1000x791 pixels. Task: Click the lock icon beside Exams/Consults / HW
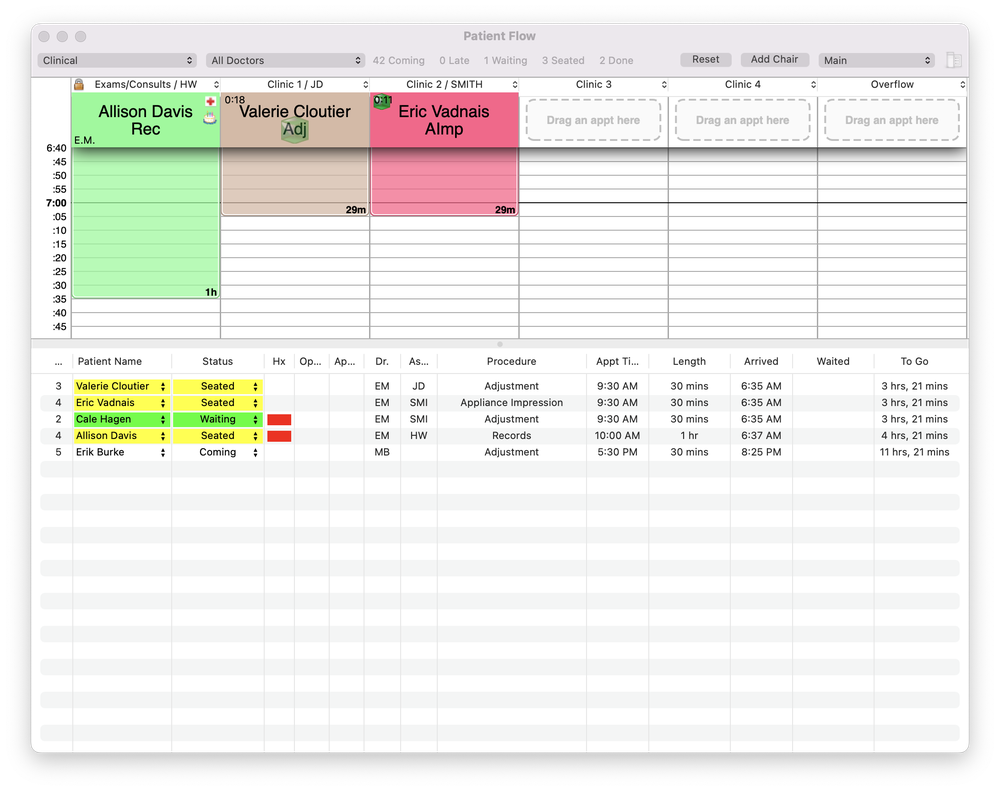(x=79, y=84)
